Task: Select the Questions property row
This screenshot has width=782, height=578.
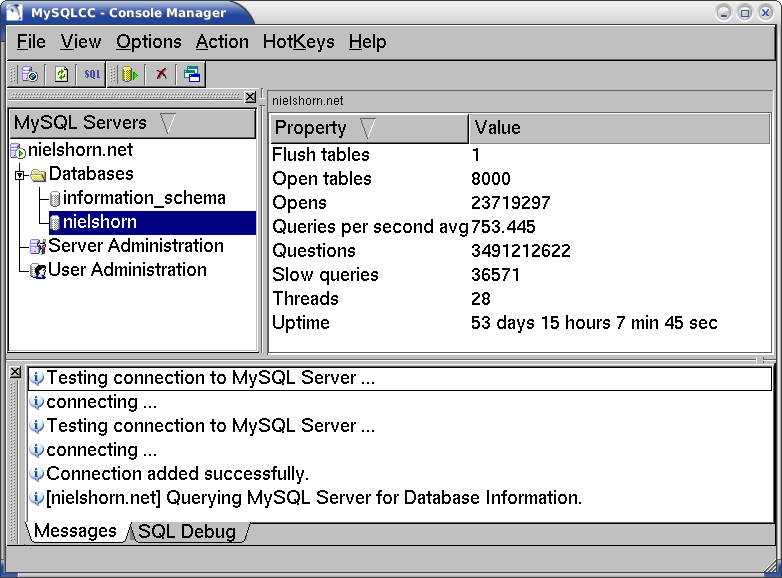Action: pyautogui.click(x=520, y=250)
